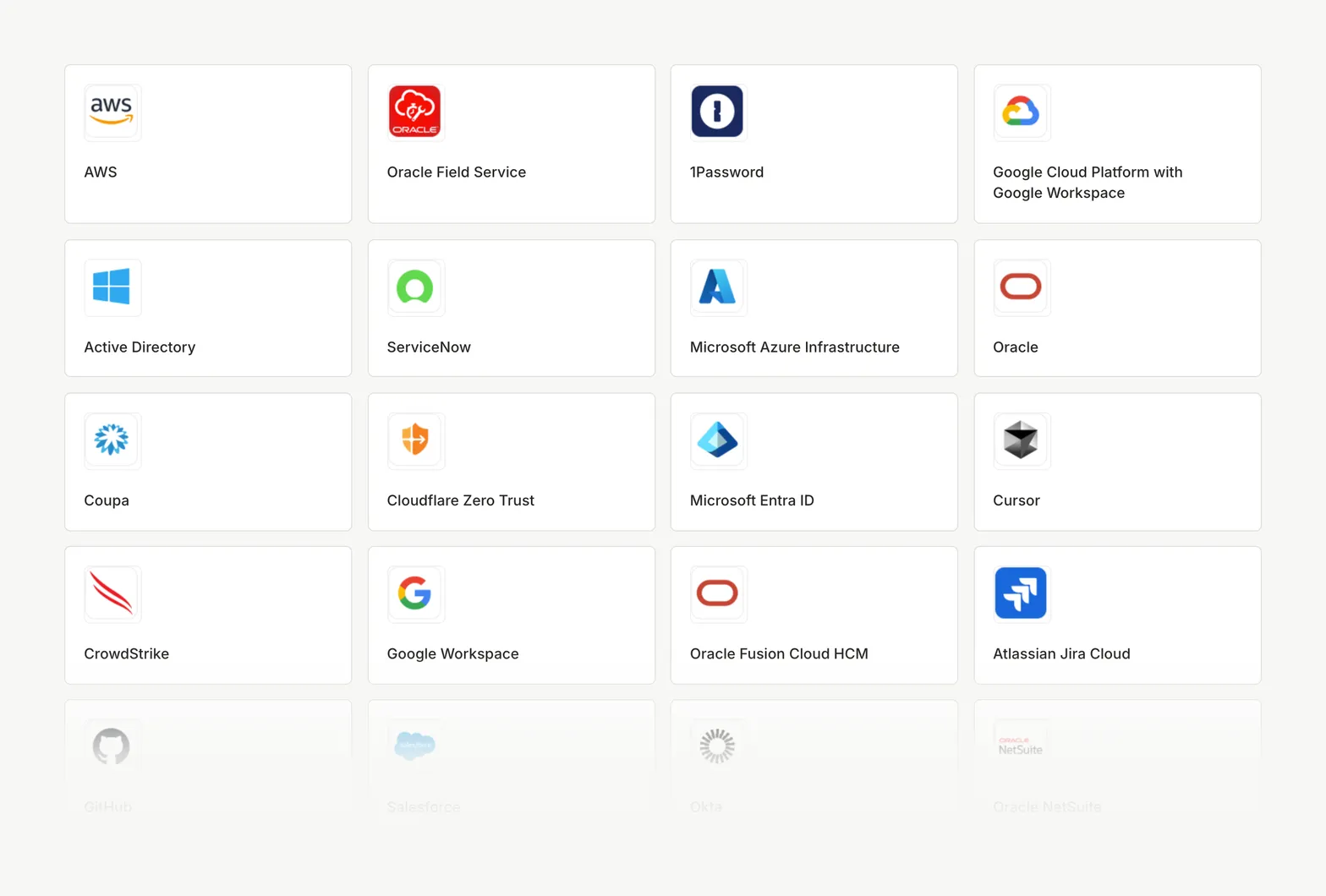Screen dimensions: 1326x896
Task: Click the Oracle NetSuite logo
Action: [1021, 746]
